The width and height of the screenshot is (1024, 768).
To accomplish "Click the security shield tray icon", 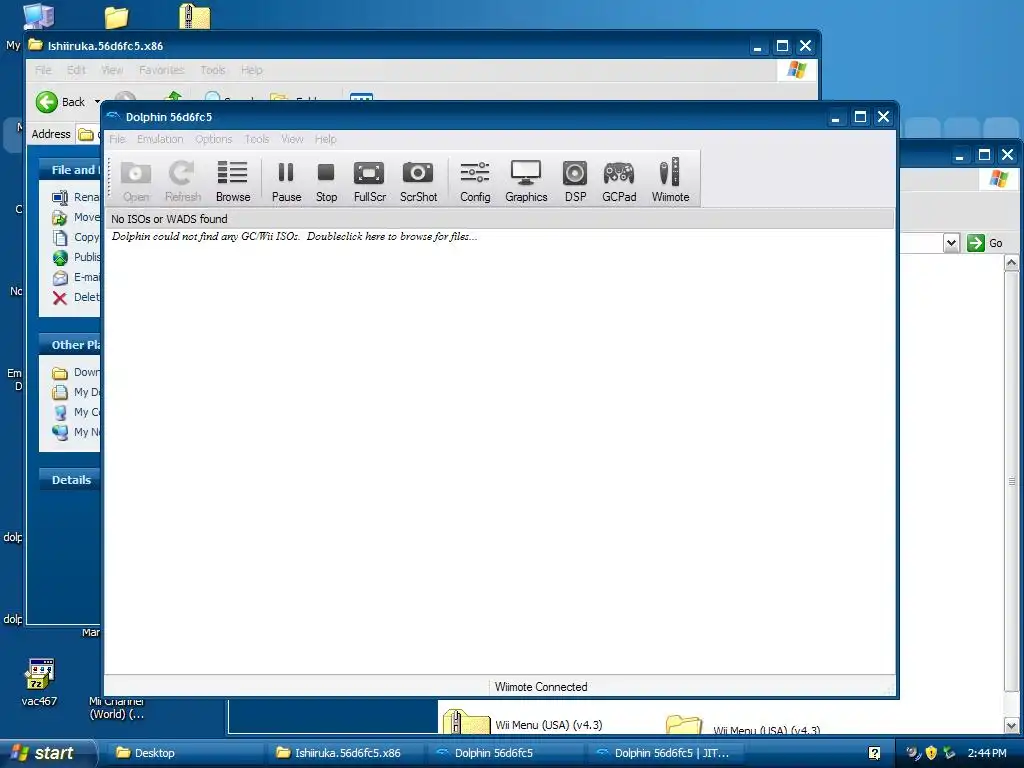I will [931, 753].
